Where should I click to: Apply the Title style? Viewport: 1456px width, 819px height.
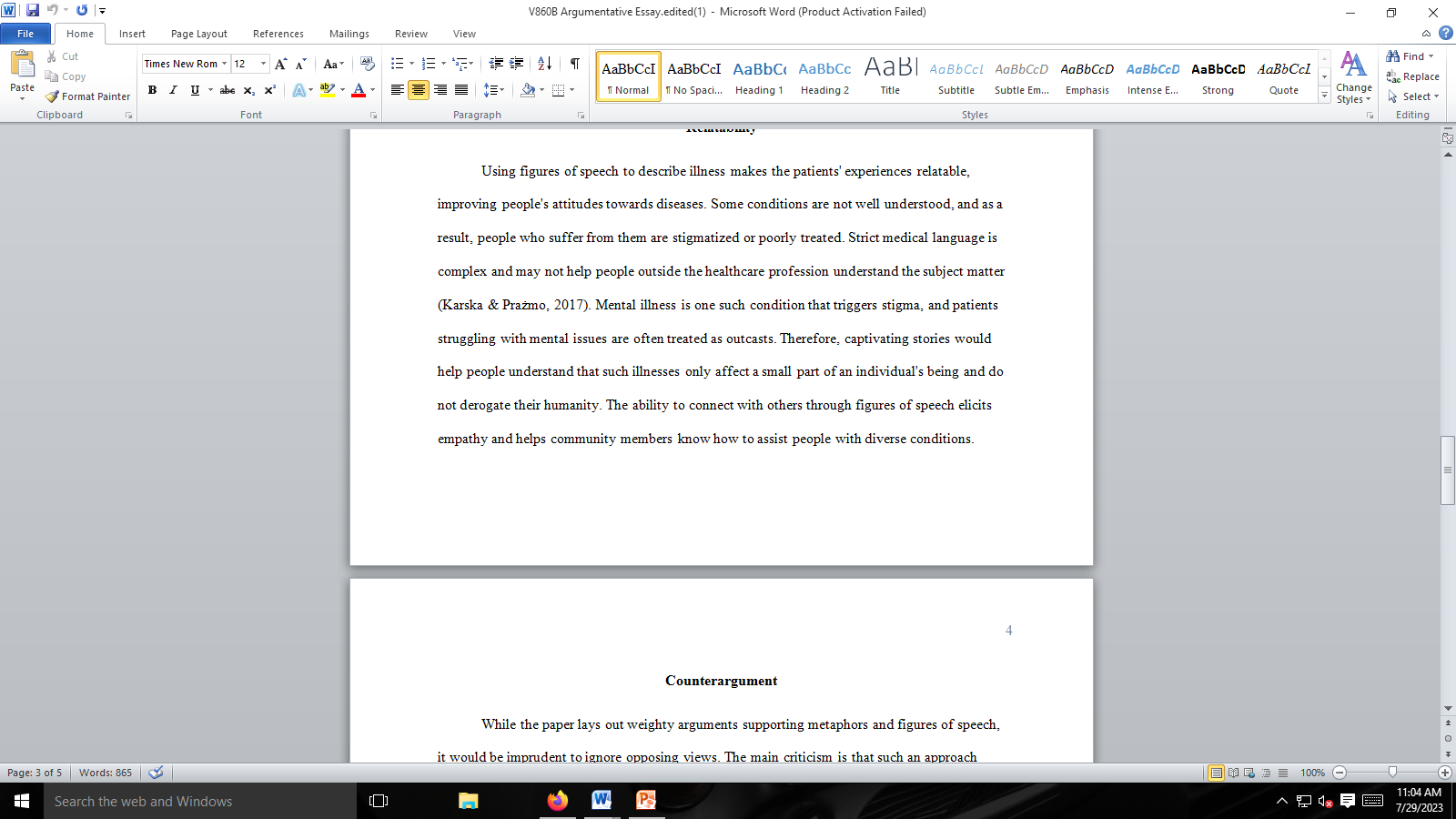pyautogui.click(x=890, y=76)
